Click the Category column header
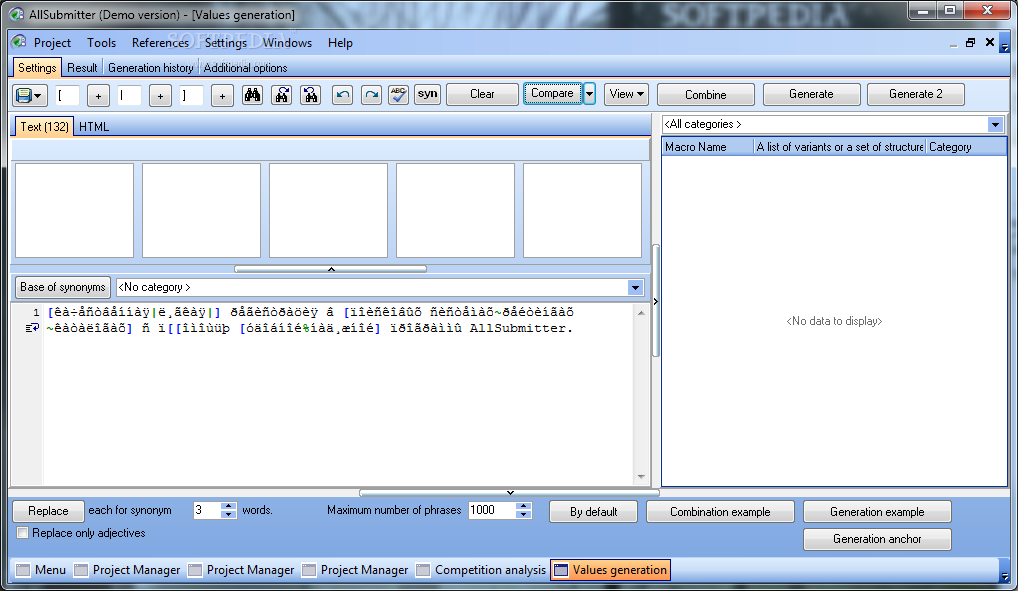This screenshot has width=1018, height=591. click(x=965, y=147)
